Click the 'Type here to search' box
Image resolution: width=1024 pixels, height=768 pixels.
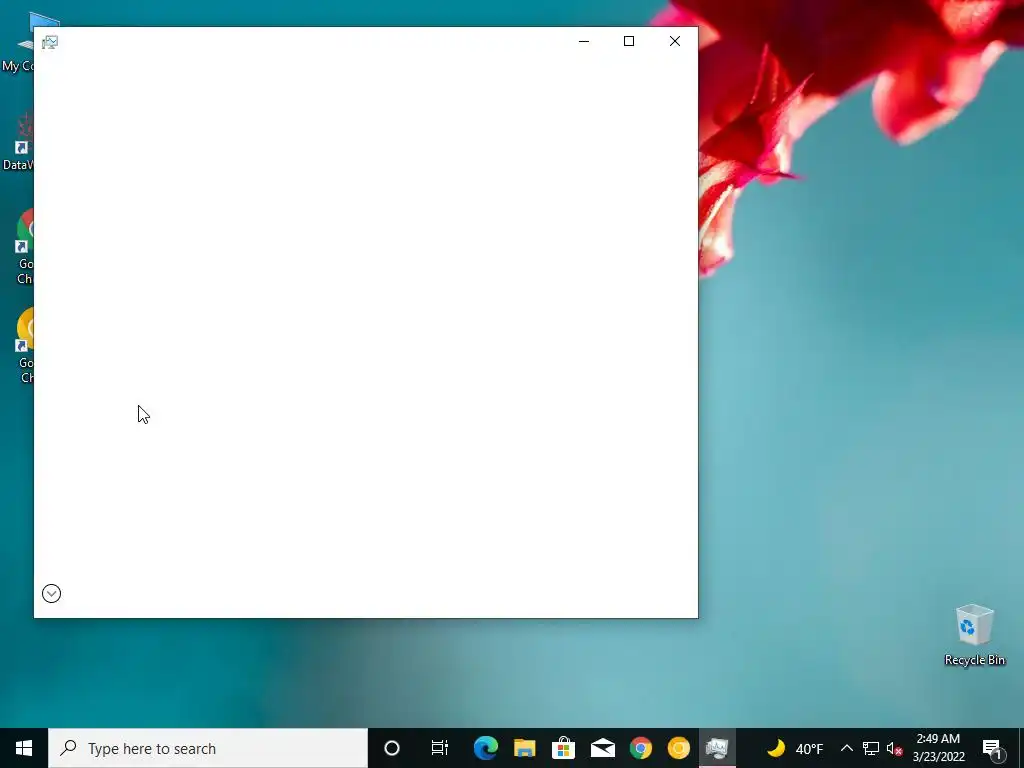208,748
